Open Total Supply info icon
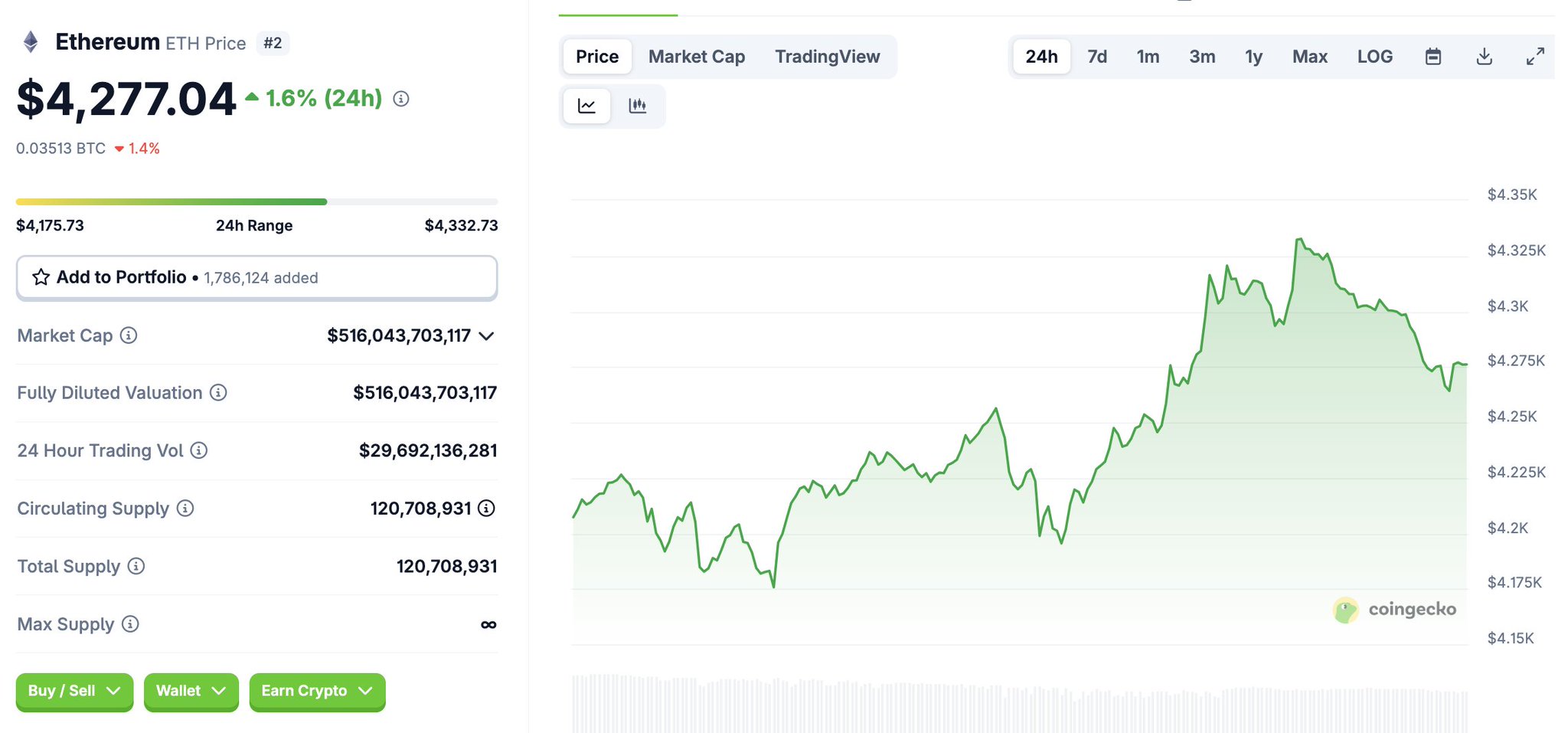Screen dimensions: 1568x733 tap(136, 566)
